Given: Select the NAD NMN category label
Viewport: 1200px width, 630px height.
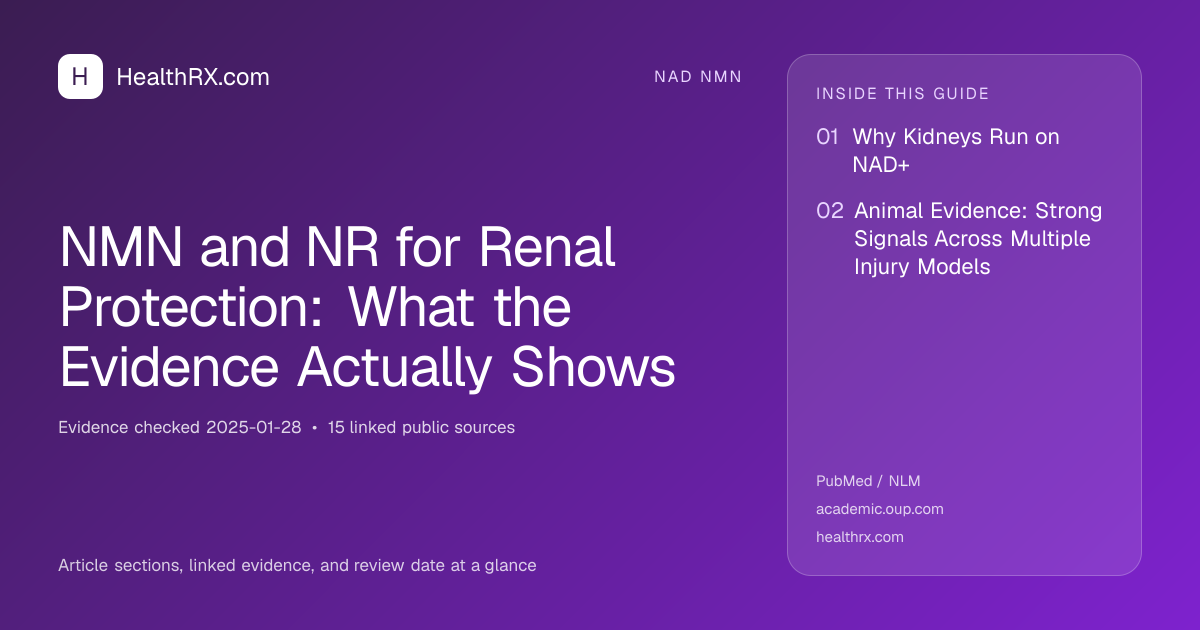Looking at the screenshot, I should coord(698,77).
